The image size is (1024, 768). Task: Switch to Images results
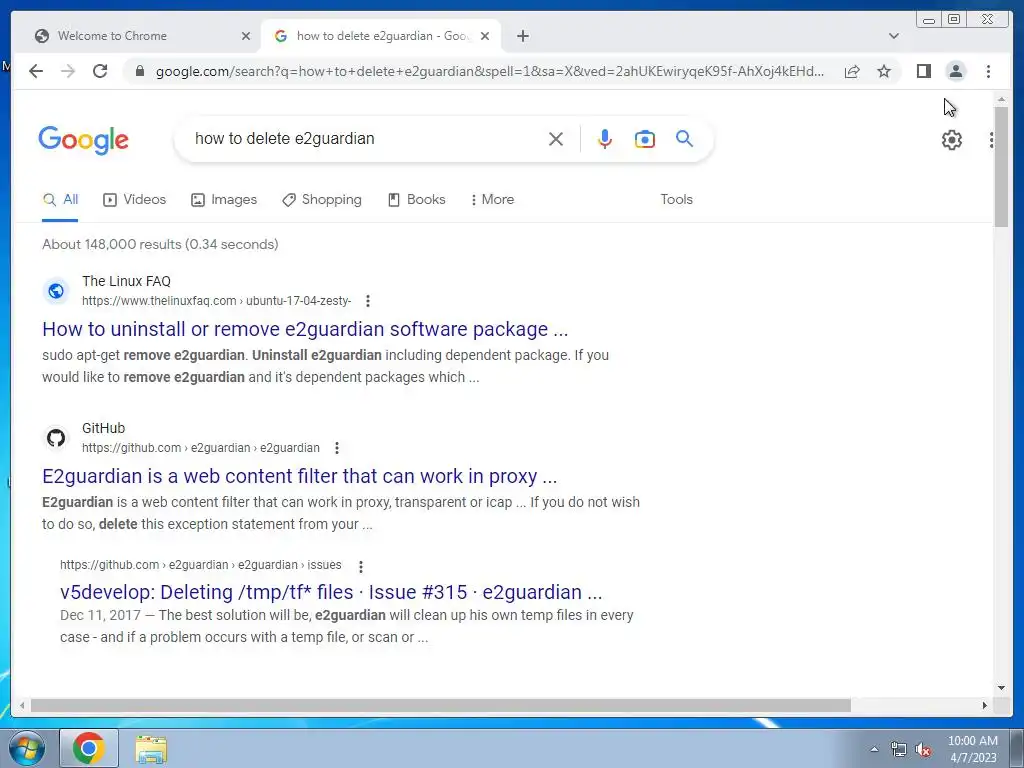(224, 200)
